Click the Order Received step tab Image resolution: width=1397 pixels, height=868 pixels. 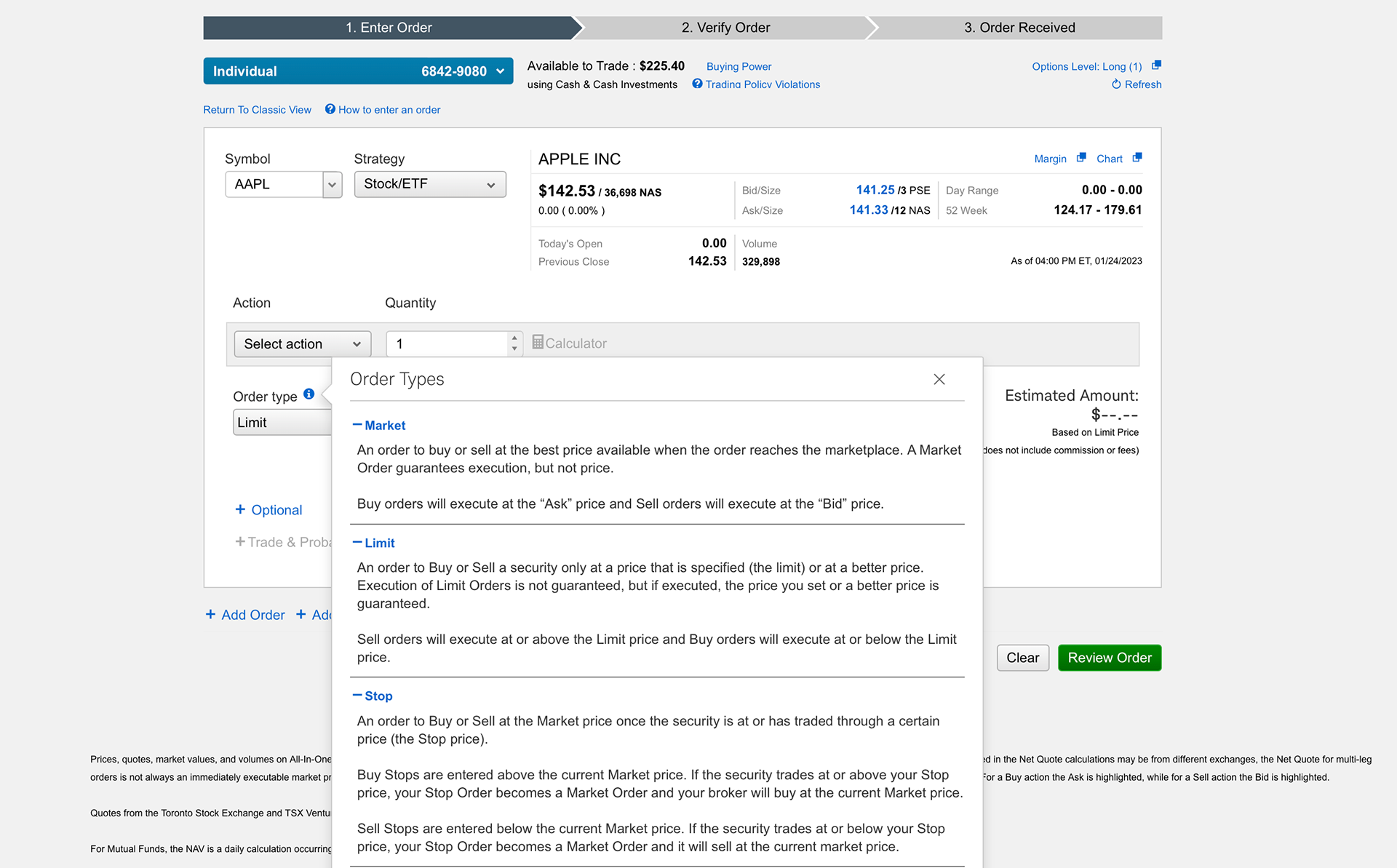pos(1019,28)
